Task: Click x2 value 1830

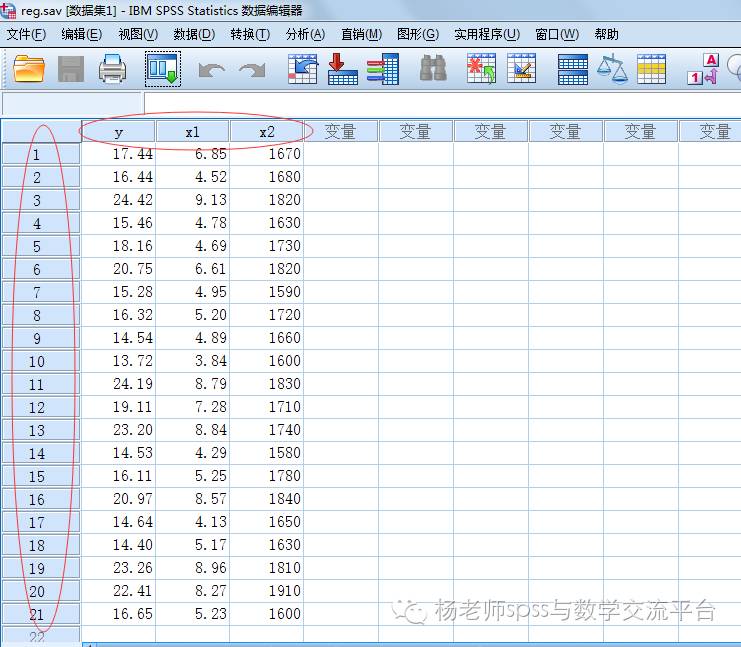Action: click(267, 384)
